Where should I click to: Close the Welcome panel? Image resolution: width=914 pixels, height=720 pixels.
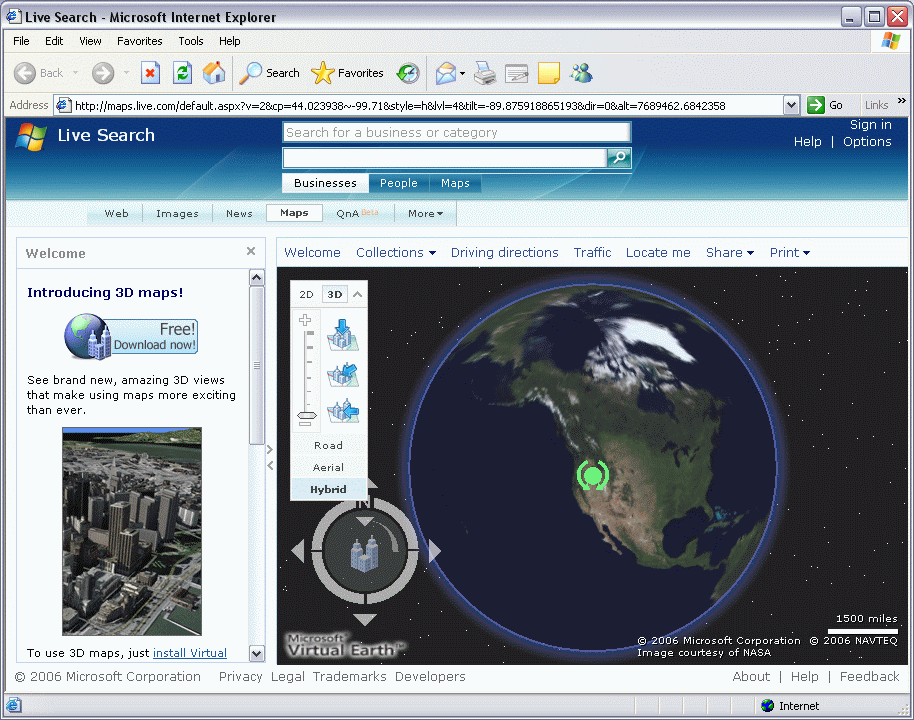(x=251, y=252)
